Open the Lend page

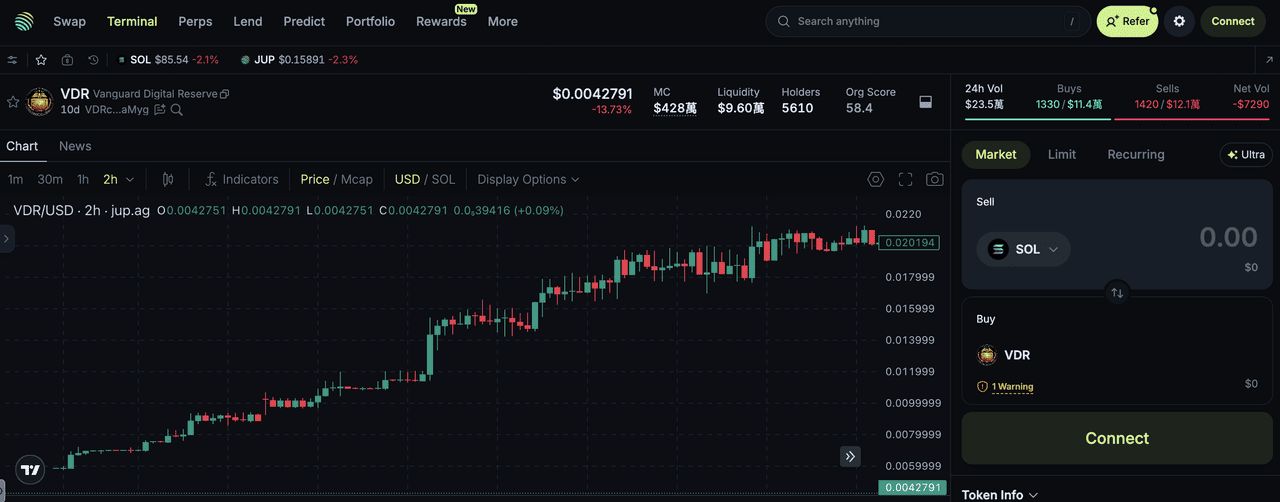[x=248, y=21]
